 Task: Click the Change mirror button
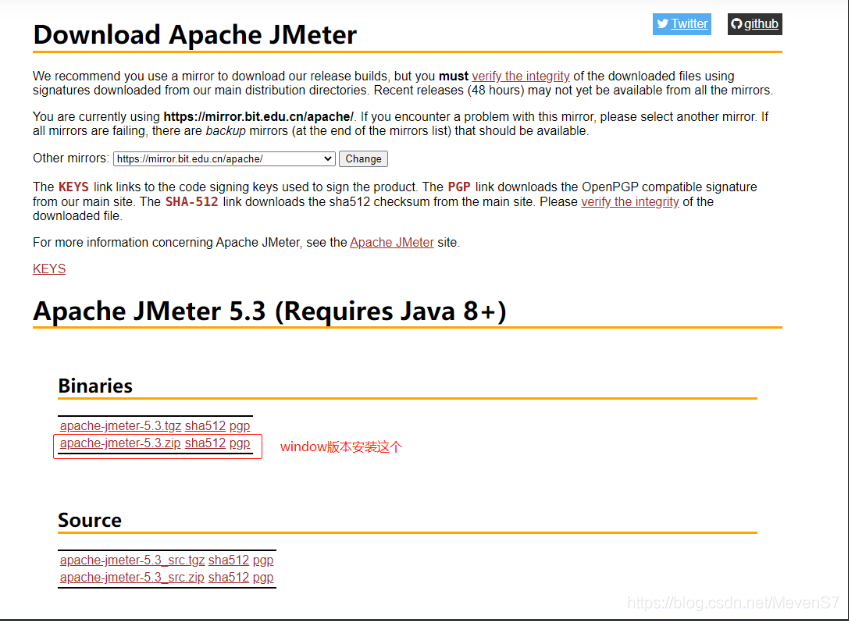pos(363,159)
